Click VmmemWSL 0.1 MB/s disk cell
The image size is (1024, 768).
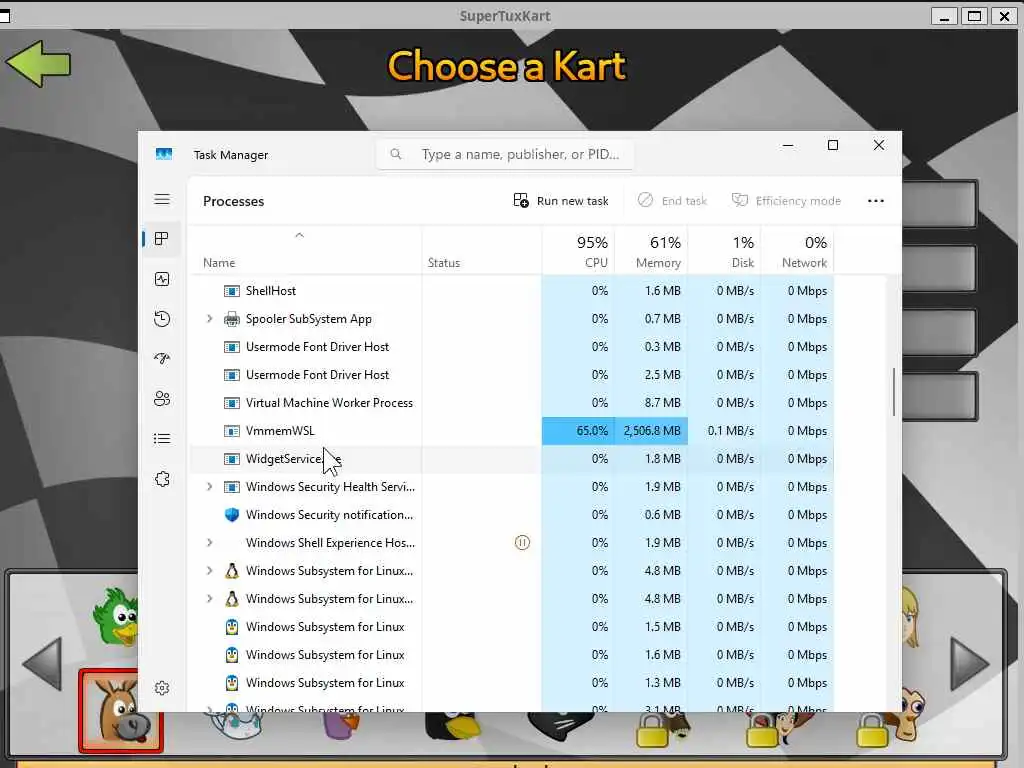[x=725, y=431]
